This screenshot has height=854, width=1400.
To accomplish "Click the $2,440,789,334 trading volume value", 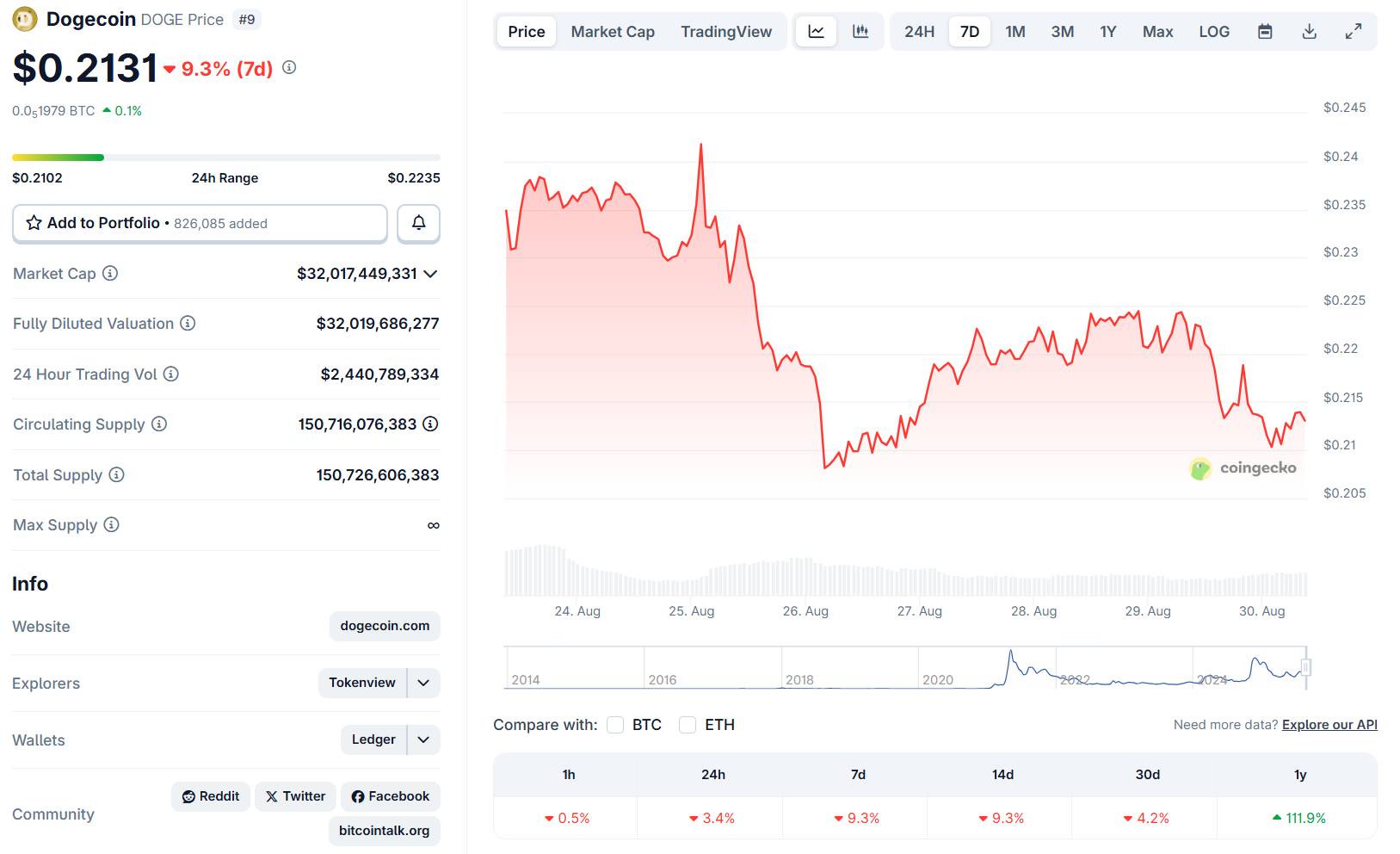I will (x=379, y=374).
